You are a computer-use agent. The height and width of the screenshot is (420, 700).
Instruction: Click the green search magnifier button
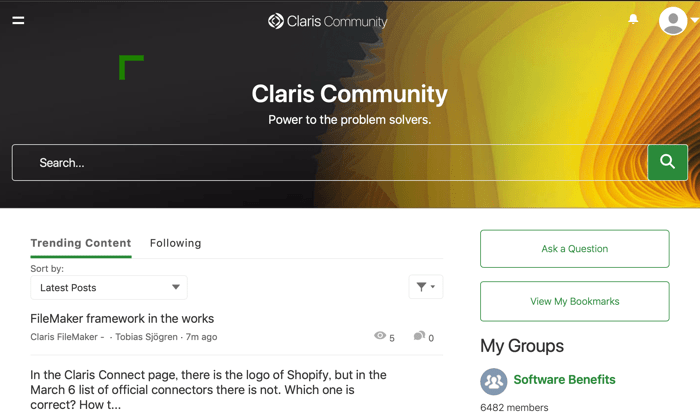click(x=667, y=162)
